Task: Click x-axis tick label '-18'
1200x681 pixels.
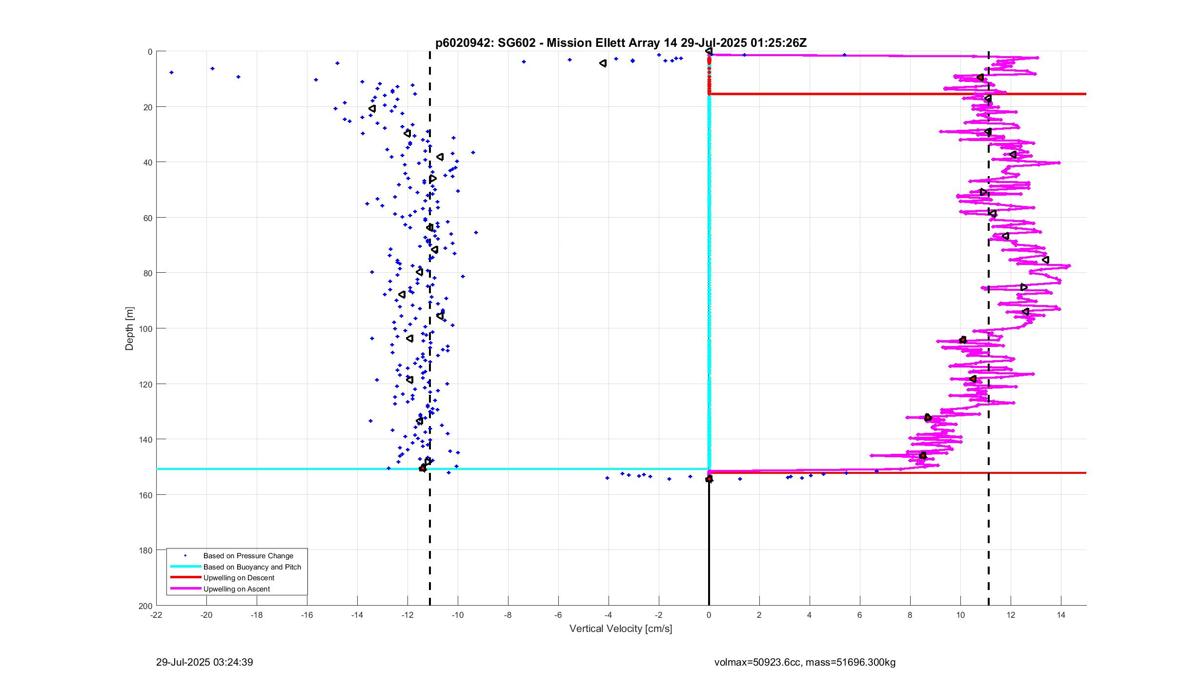Action: (x=256, y=615)
